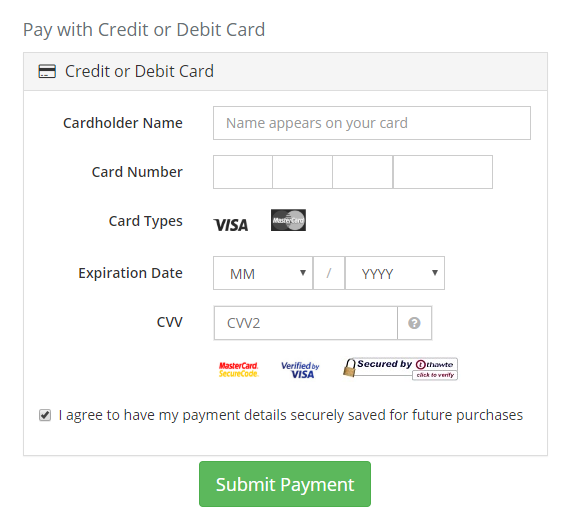Click the Submit Payment button
Screen dimensions: 575x510
pos(285,484)
